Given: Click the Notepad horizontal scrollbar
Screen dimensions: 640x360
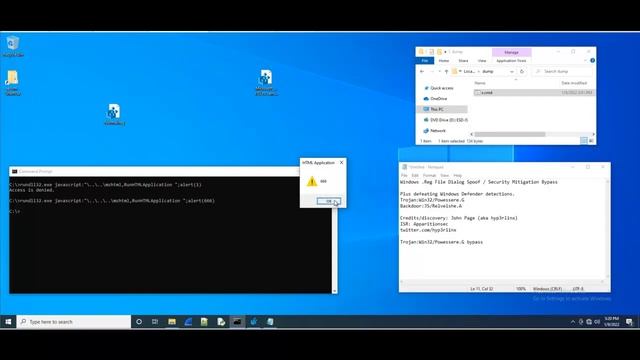Looking at the screenshot, I should pos(502,282).
